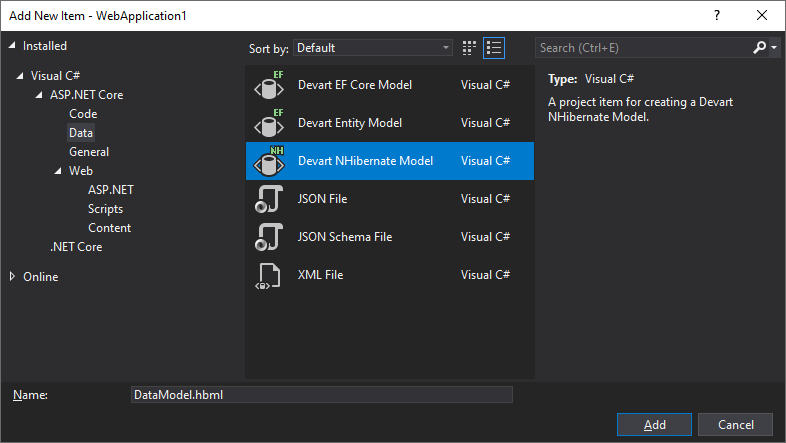
Task: Click the Cancel button
Action: (x=735, y=425)
